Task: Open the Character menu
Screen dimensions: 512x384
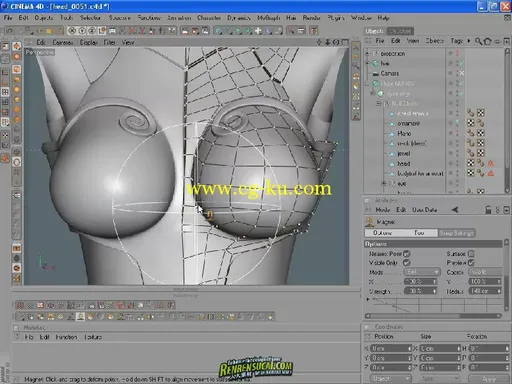Action: tap(209, 18)
